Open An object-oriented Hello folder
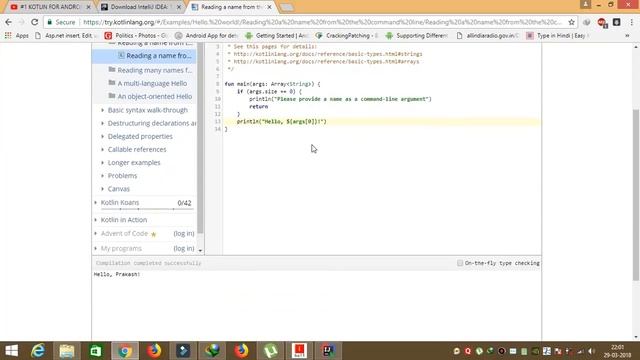640x360 pixels. click(150, 96)
